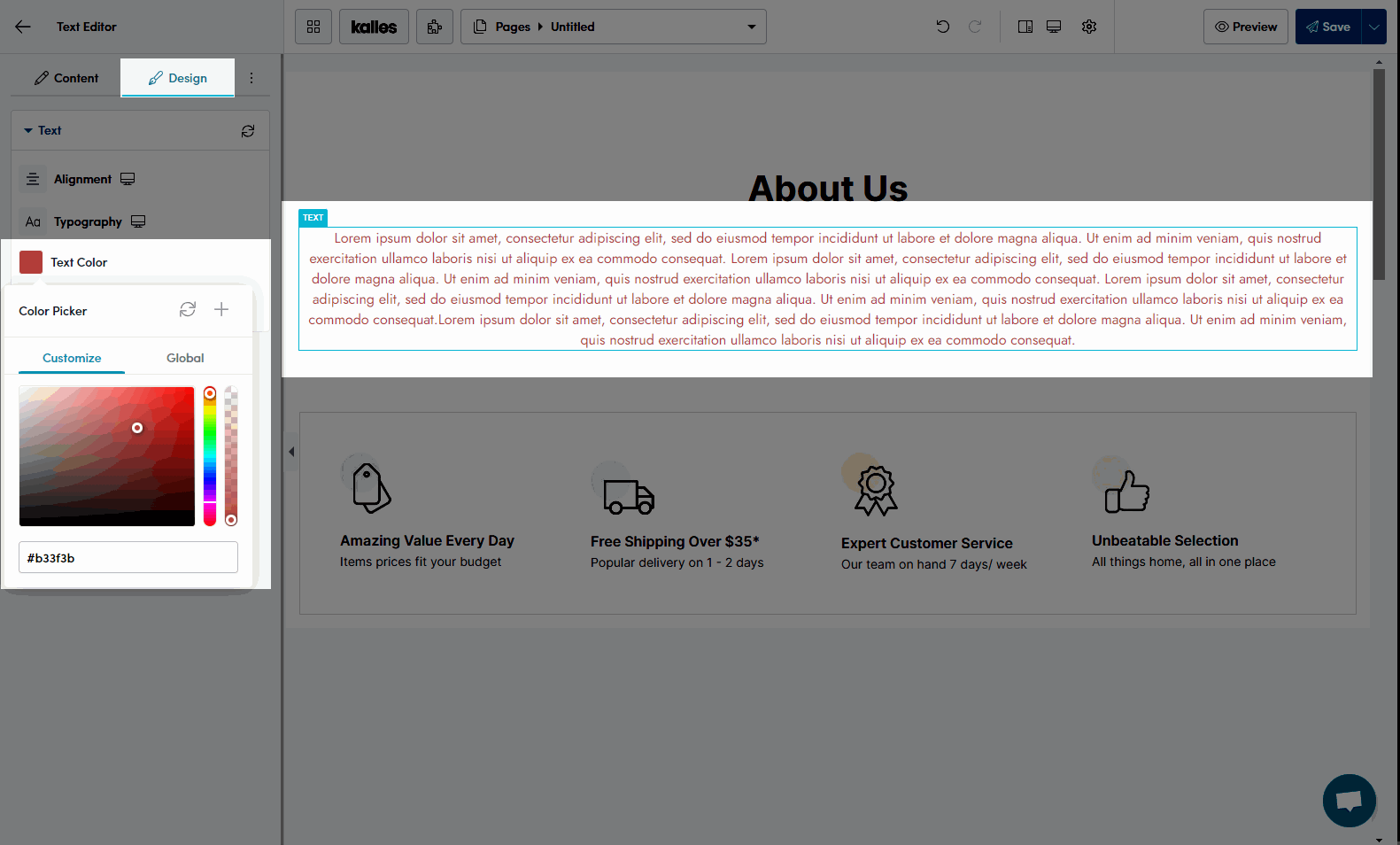Open the Typography setting
The height and width of the screenshot is (845, 1400).
[x=88, y=221]
